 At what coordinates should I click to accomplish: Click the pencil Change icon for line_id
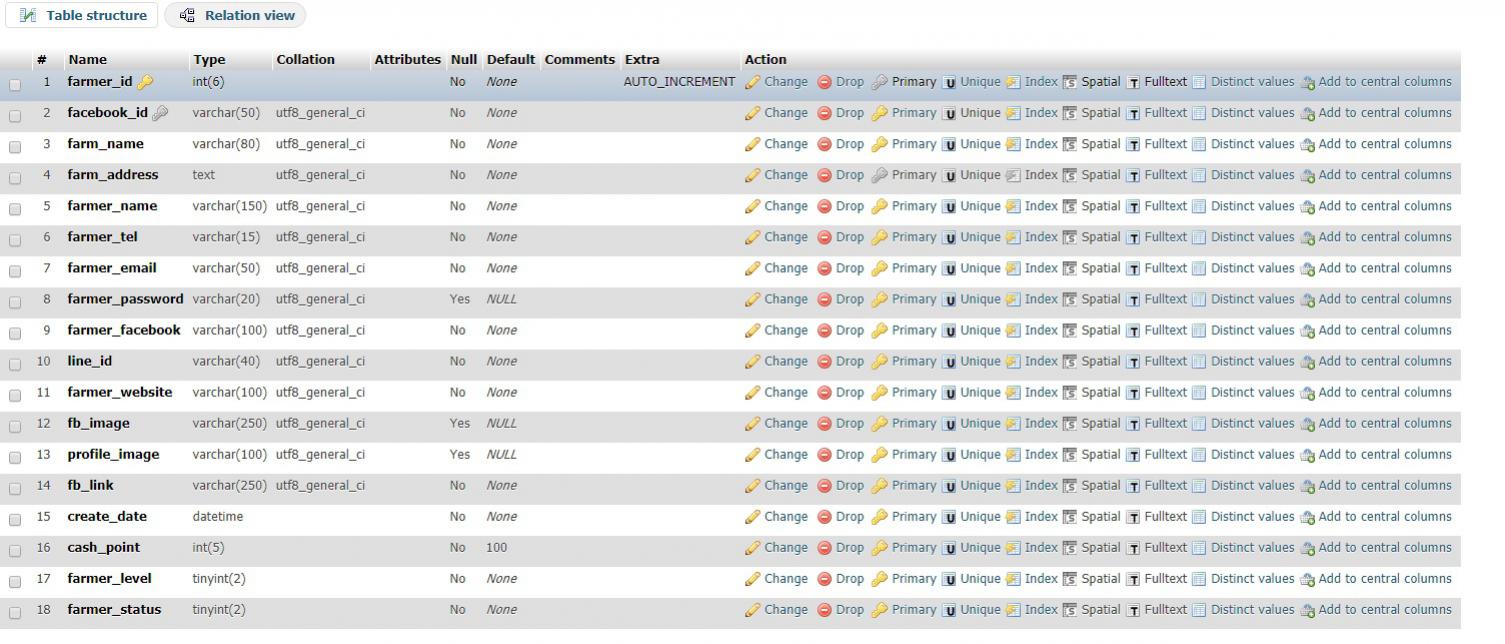tap(752, 361)
